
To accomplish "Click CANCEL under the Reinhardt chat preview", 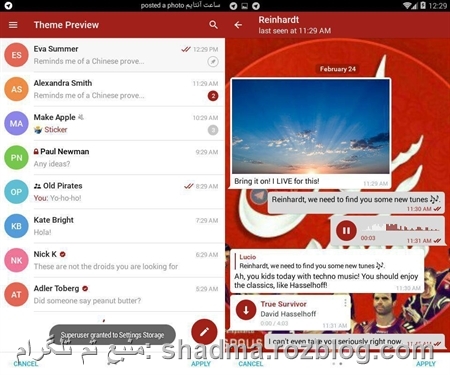I will click(x=251, y=364).
